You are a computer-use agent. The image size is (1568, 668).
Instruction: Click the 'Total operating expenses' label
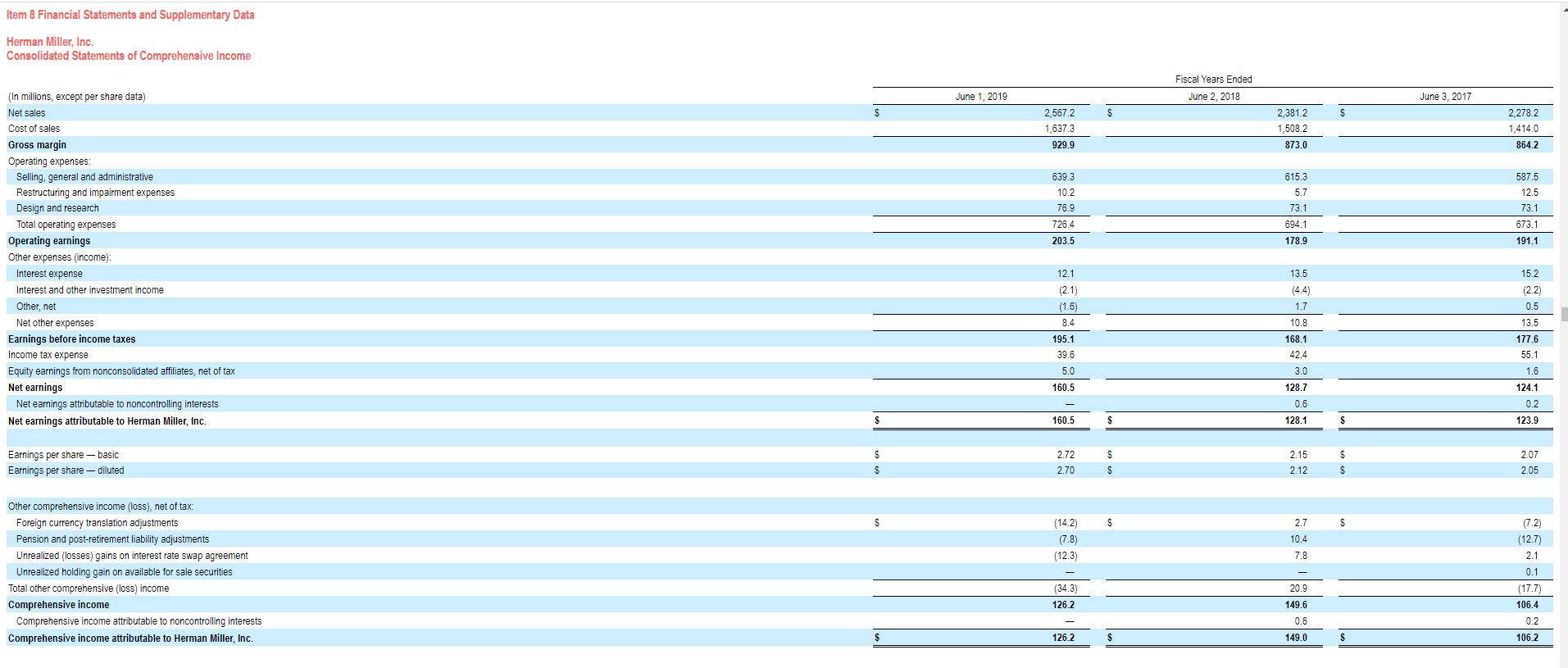[66, 225]
